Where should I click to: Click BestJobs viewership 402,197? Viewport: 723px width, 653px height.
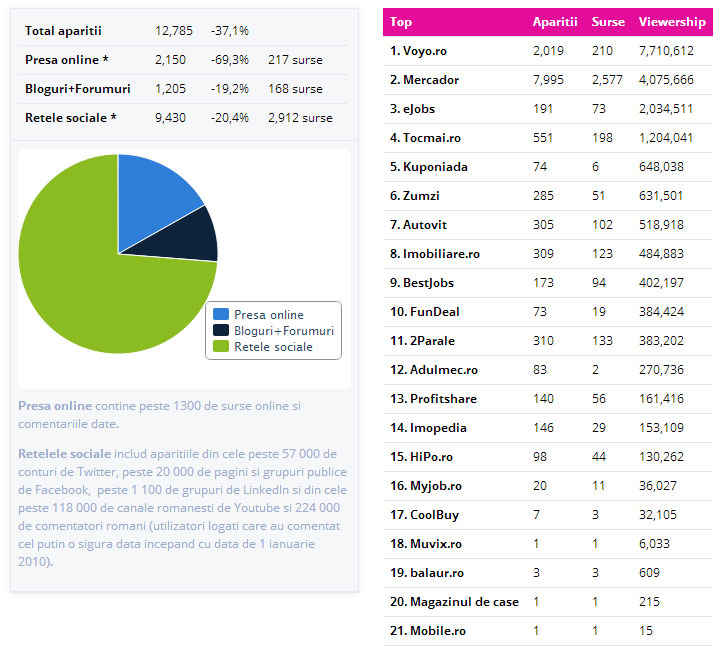(661, 283)
